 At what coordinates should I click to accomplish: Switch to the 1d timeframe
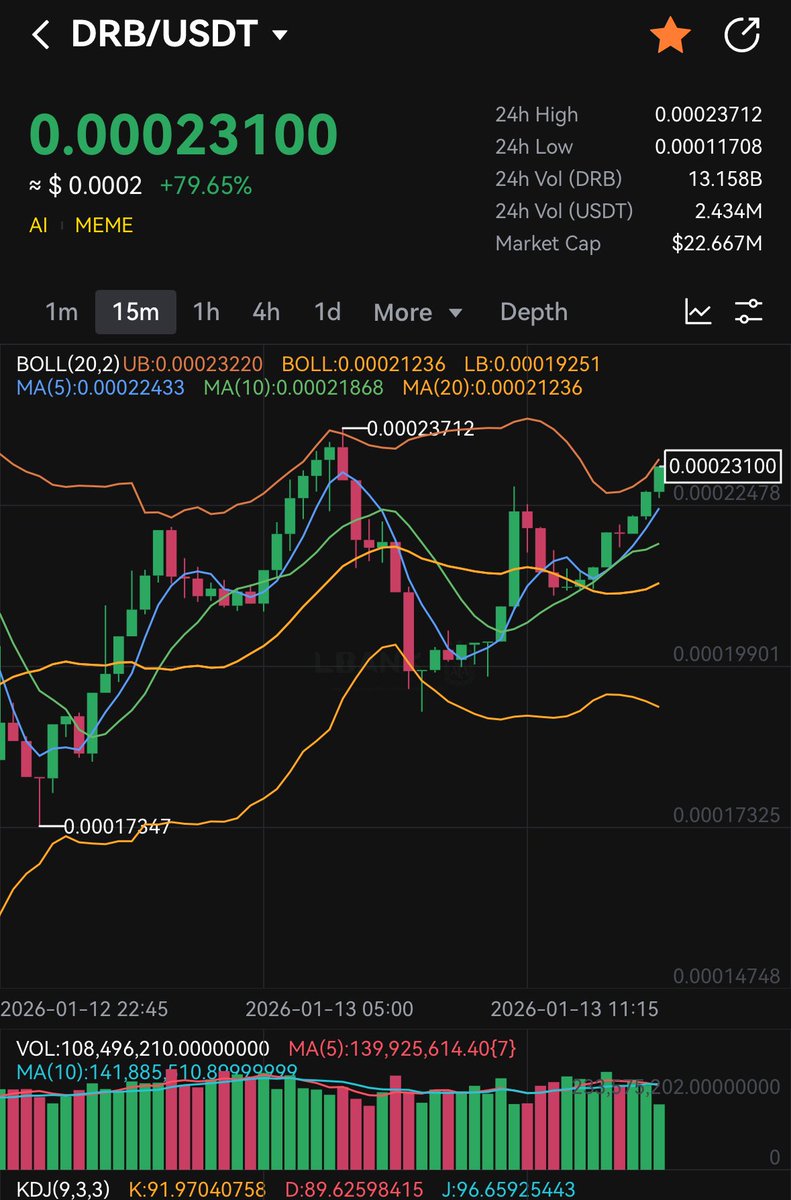point(328,312)
